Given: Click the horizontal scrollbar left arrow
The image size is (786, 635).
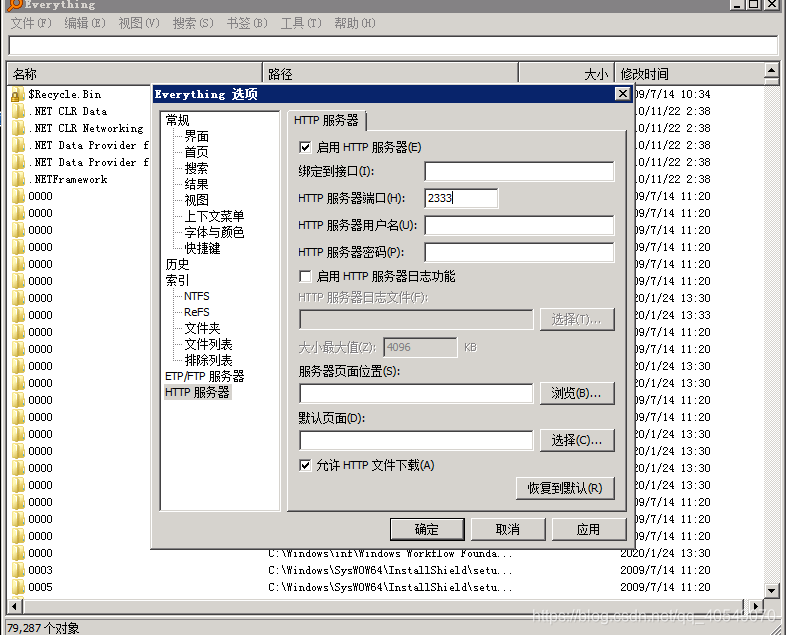Looking at the screenshot, I should [15, 606].
